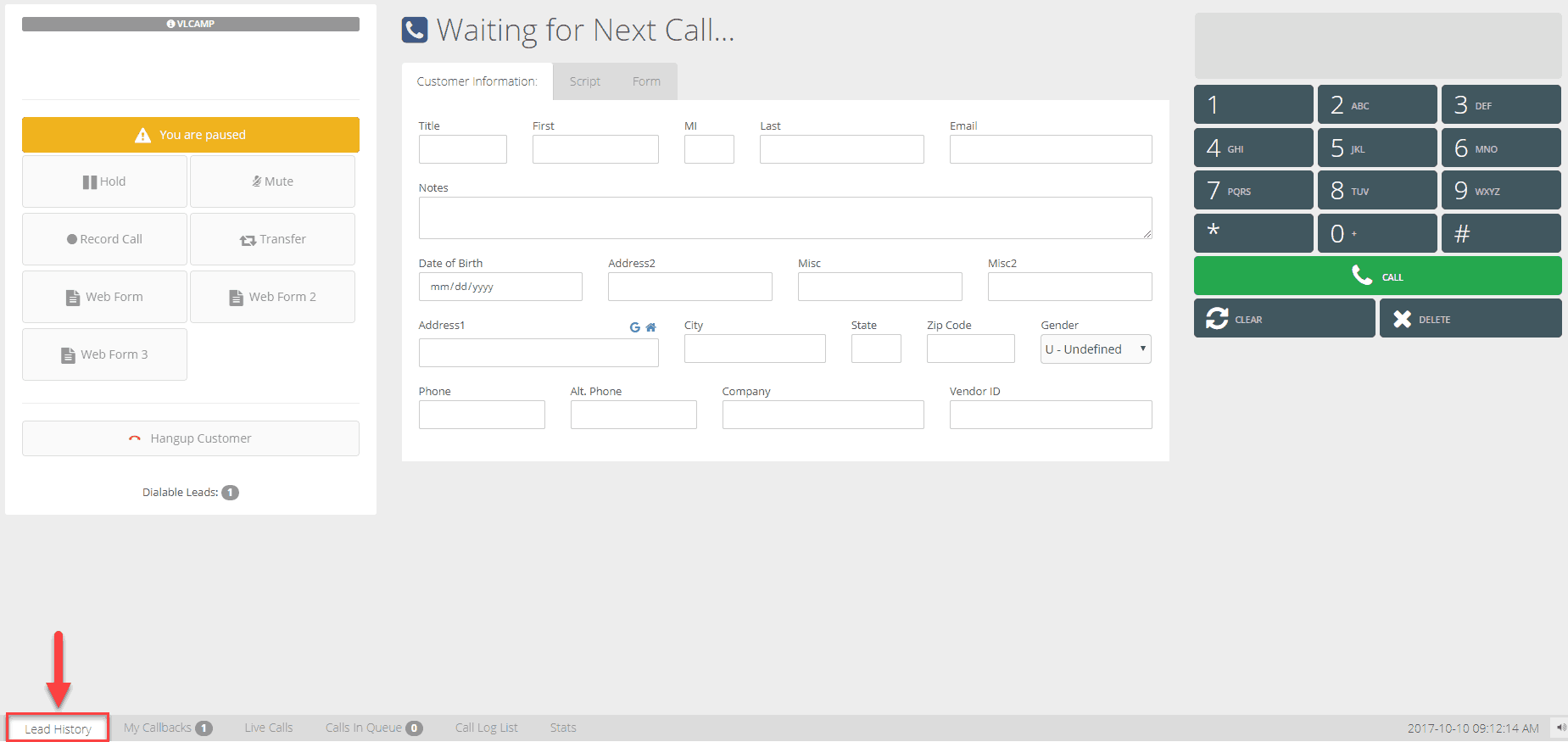Click the green CALL button

click(1377, 276)
